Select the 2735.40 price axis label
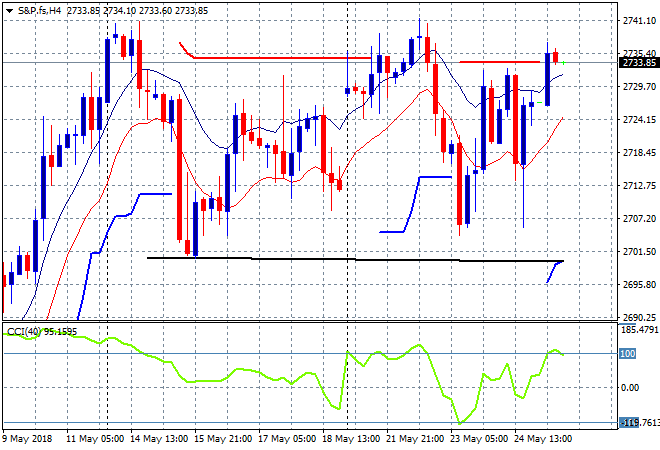The height and width of the screenshot is (450, 660). coord(639,53)
